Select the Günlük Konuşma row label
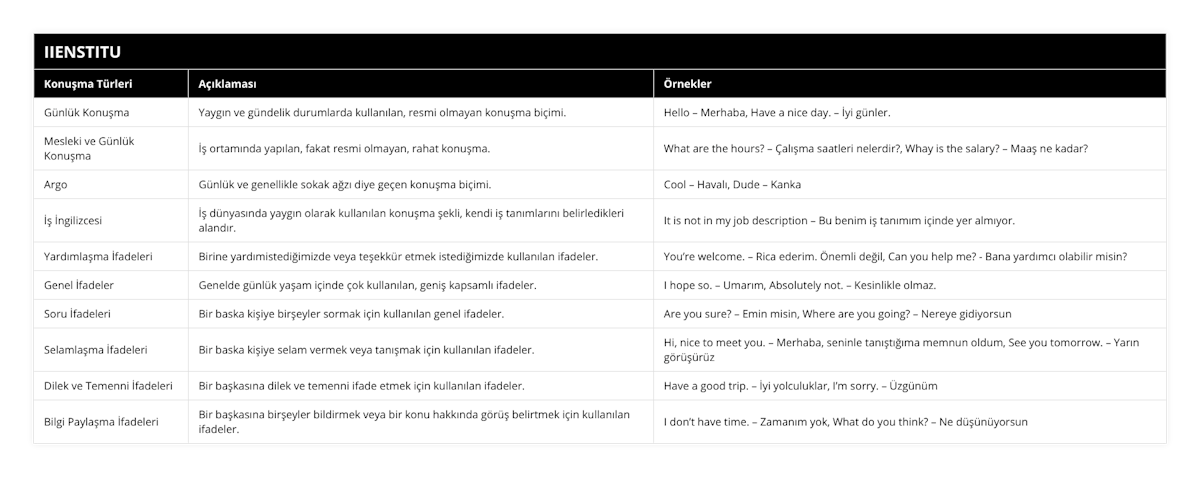This screenshot has height=477, width=1200. (x=87, y=112)
